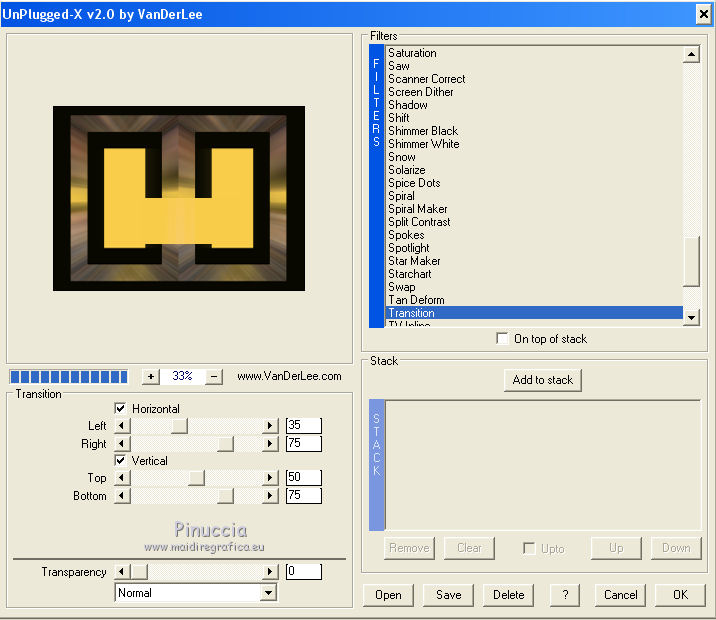Screen dimensions: 716x620
Task: Select the Saw filter
Action: pos(399,66)
